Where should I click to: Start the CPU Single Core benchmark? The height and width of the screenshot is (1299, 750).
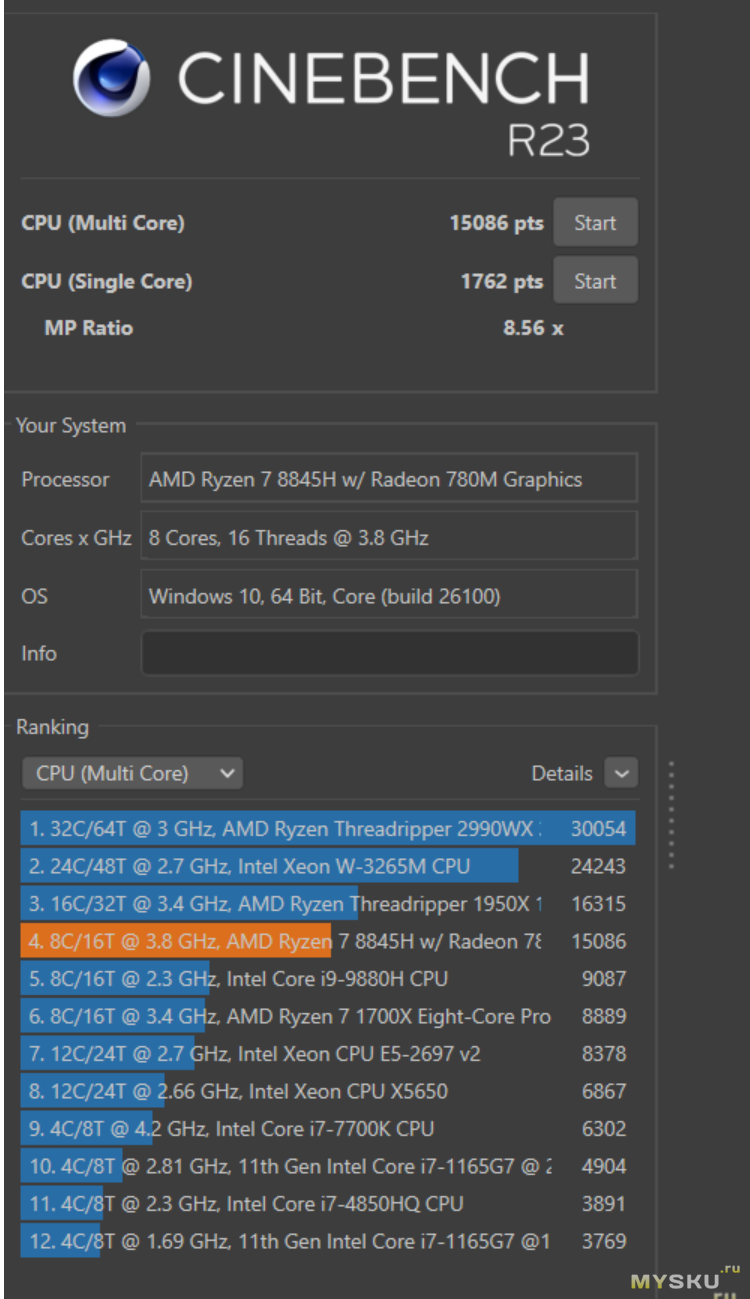coord(595,281)
